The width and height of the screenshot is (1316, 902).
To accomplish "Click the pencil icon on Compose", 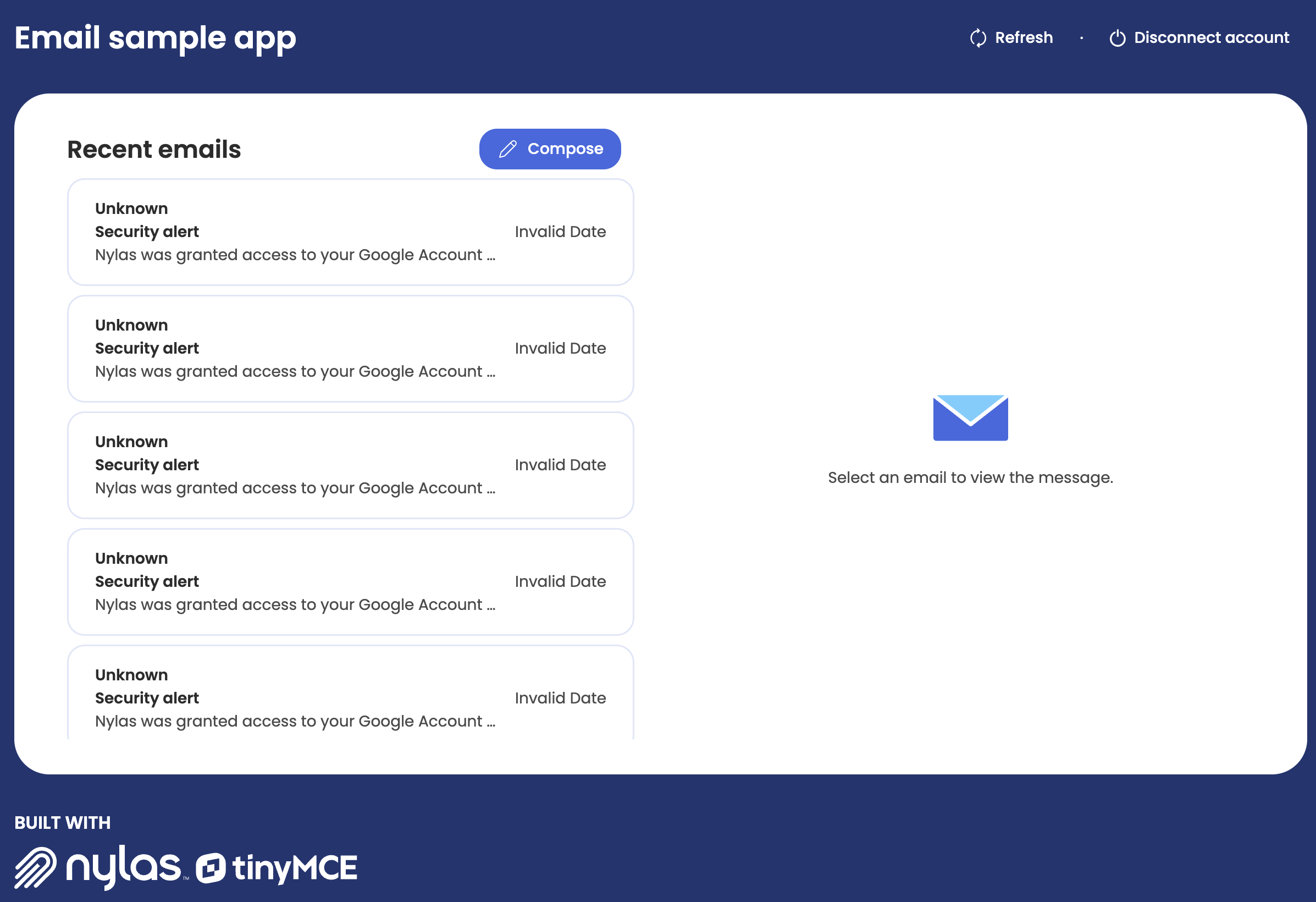I will [508, 149].
